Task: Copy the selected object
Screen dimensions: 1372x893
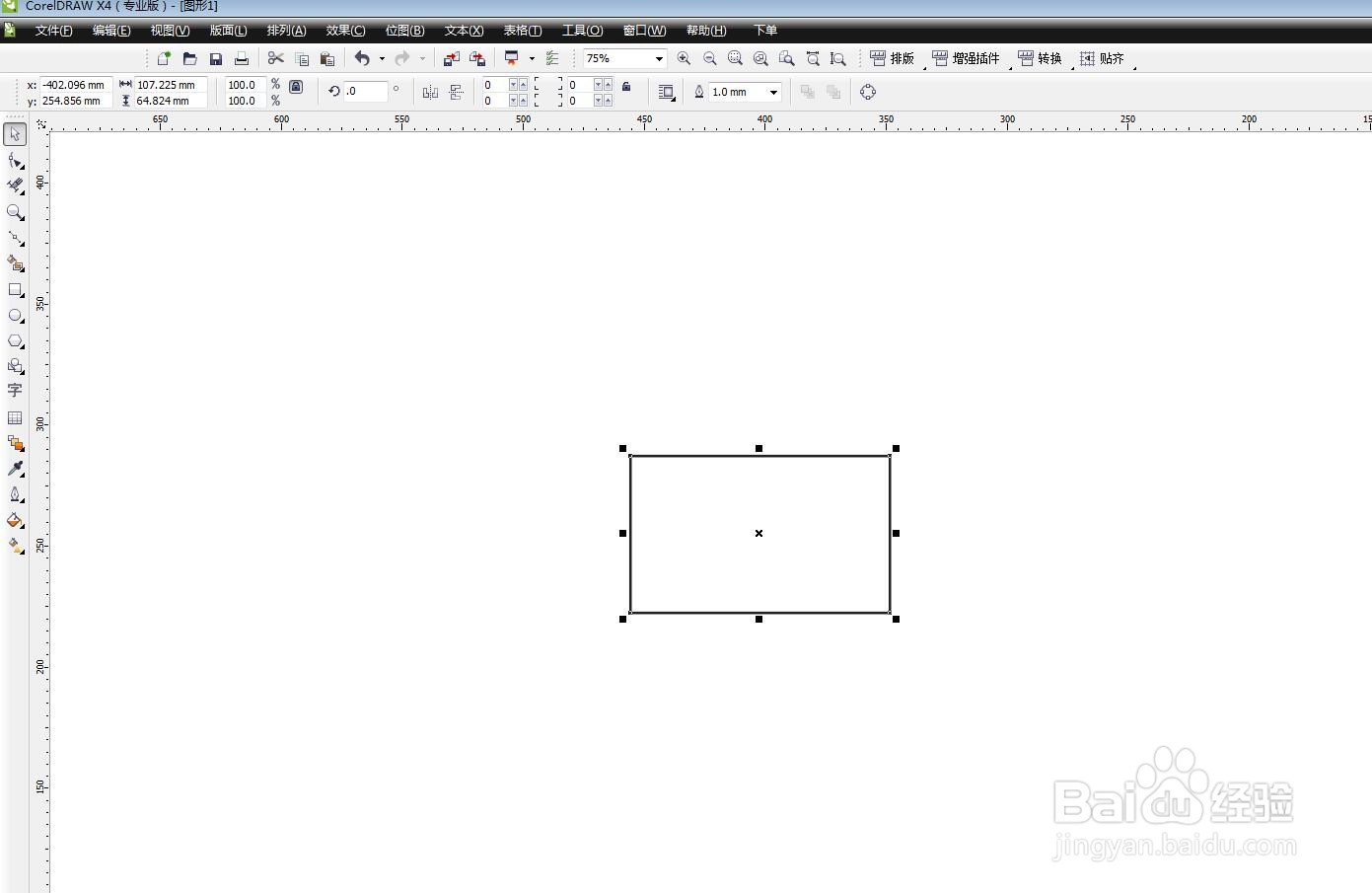Action: [302, 58]
